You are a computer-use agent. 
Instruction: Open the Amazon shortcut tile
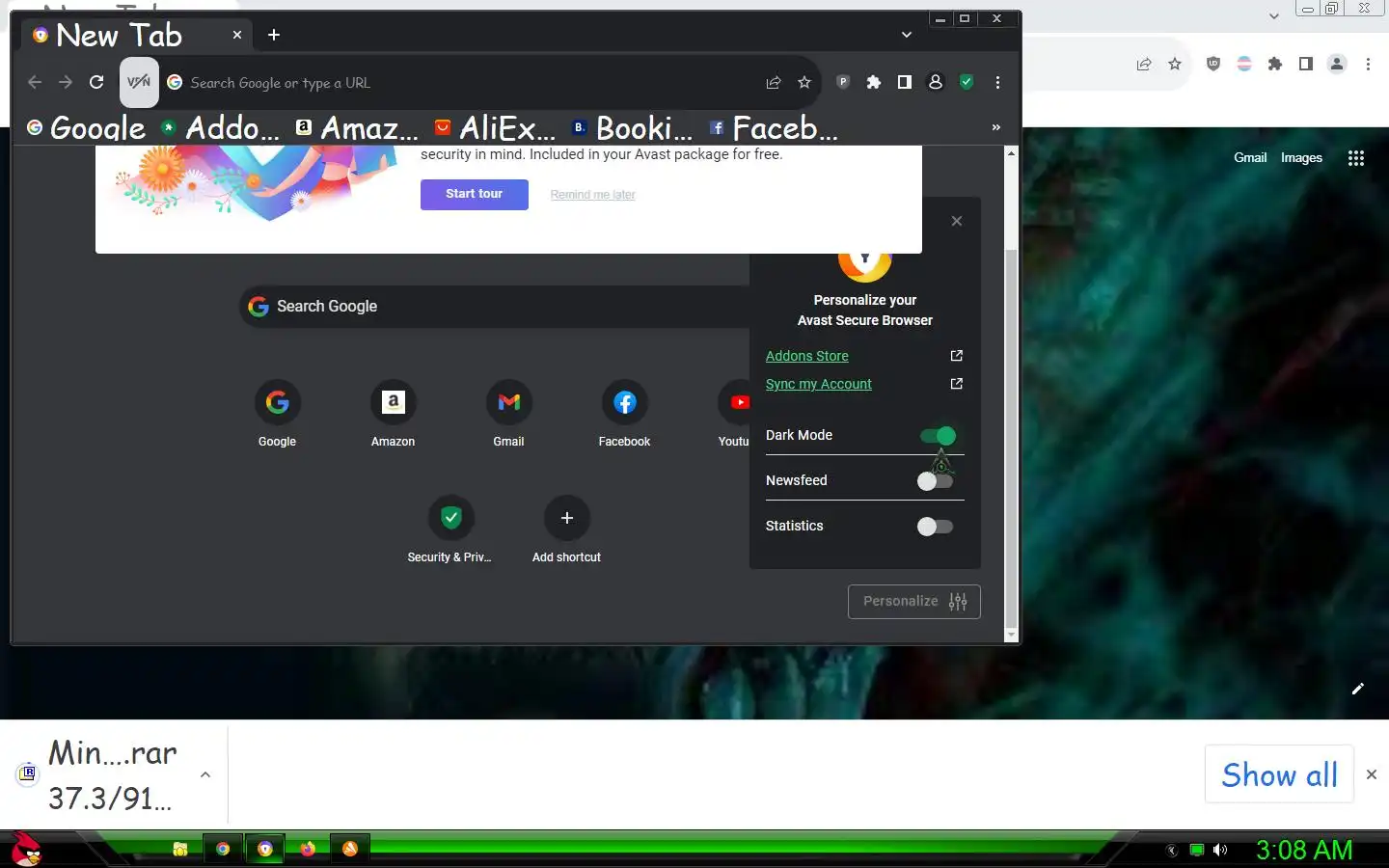coord(393,415)
